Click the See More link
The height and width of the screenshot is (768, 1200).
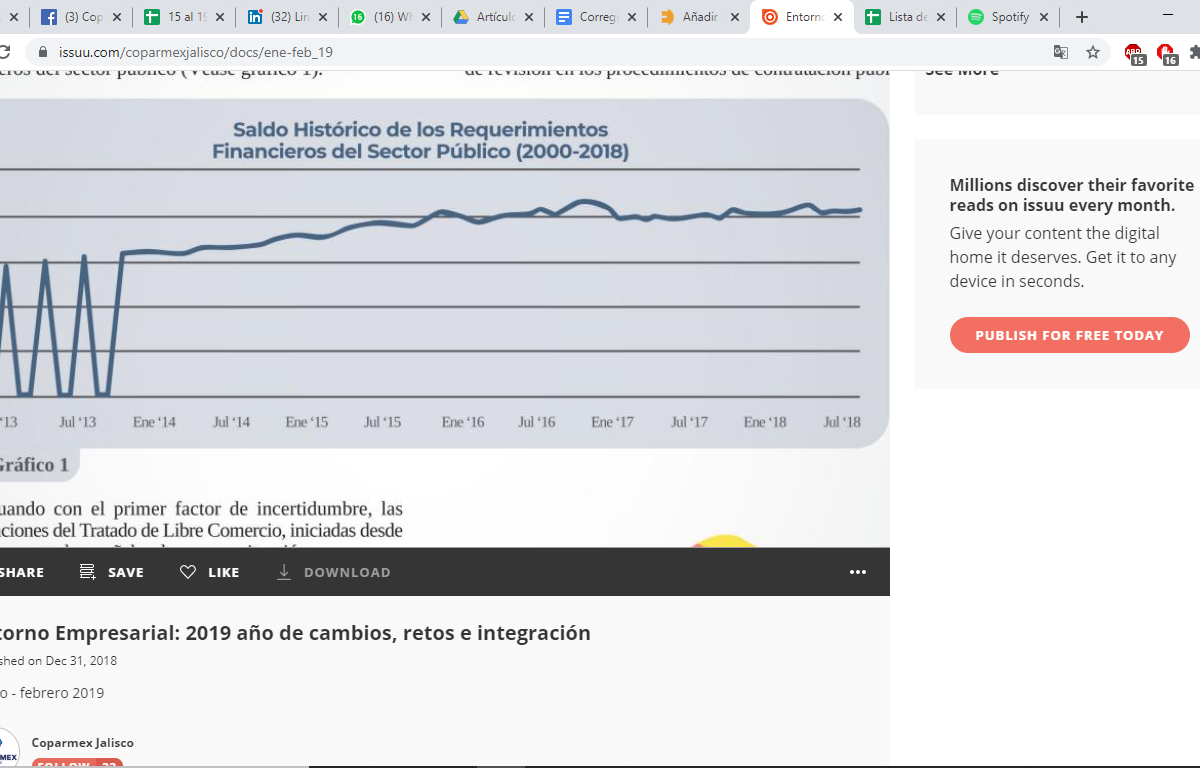click(x=961, y=71)
